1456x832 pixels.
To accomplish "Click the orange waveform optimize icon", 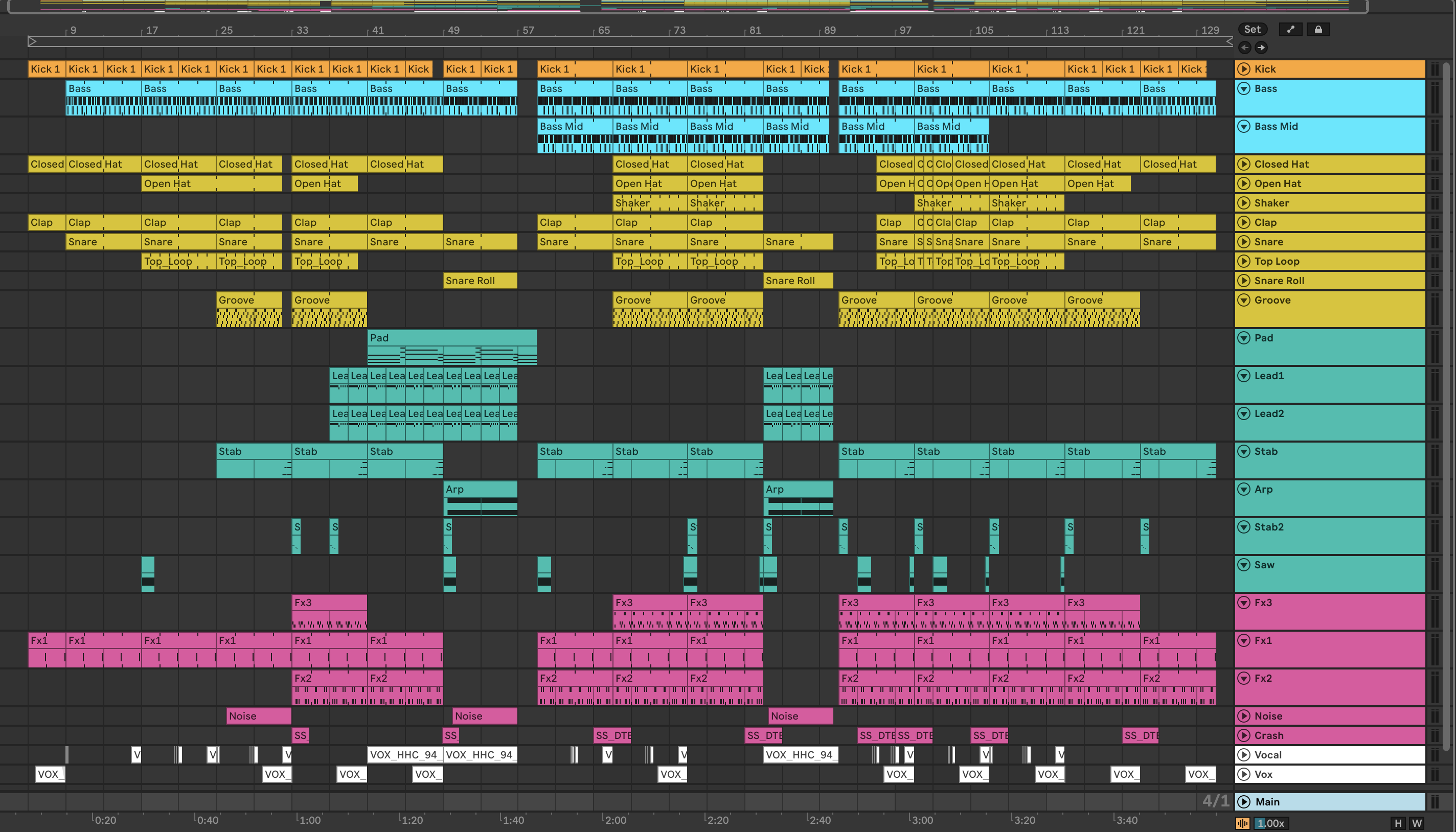I will click(x=1242, y=823).
